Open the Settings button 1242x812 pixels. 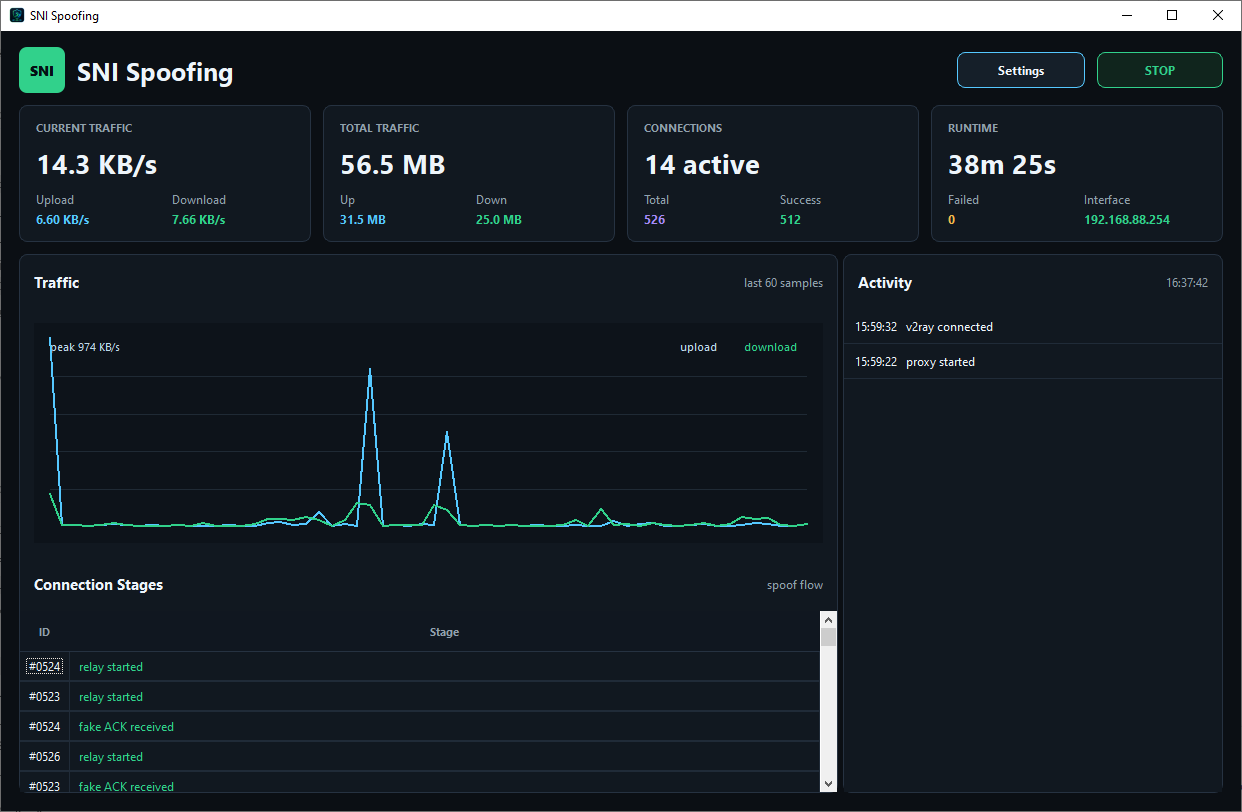[x=1021, y=70]
